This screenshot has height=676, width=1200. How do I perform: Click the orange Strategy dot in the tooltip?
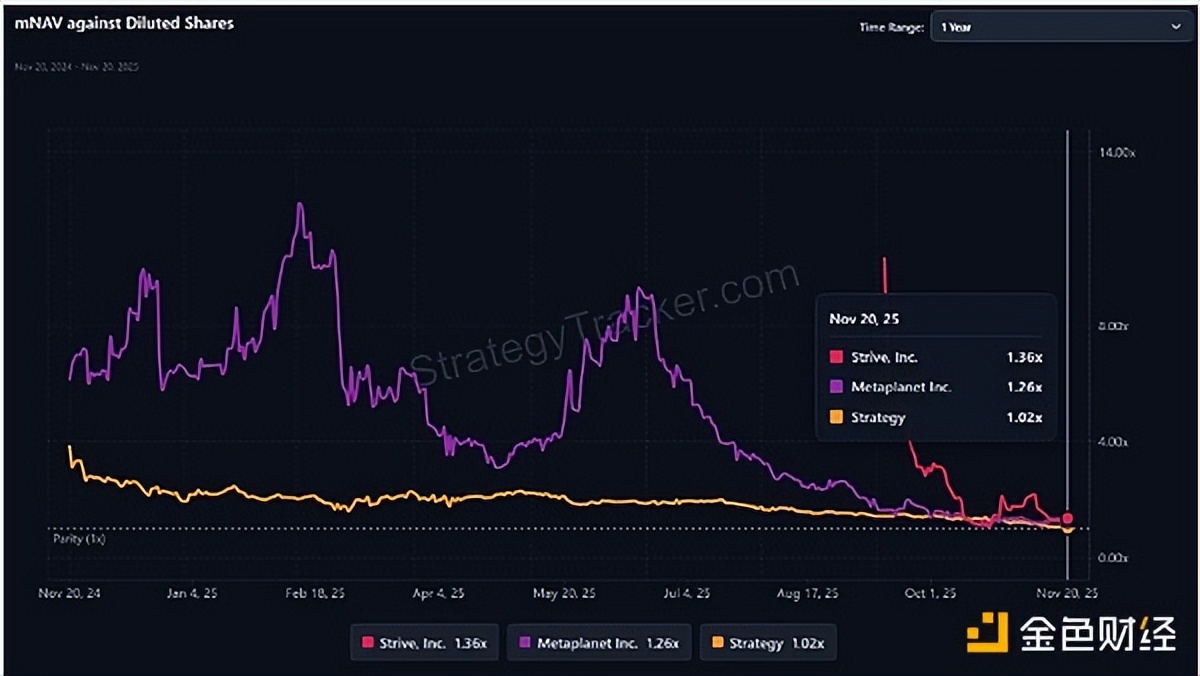coord(836,417)
